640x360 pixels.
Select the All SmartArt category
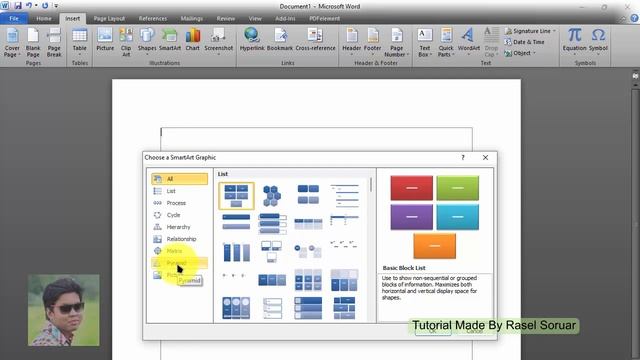tap(179, 179)
